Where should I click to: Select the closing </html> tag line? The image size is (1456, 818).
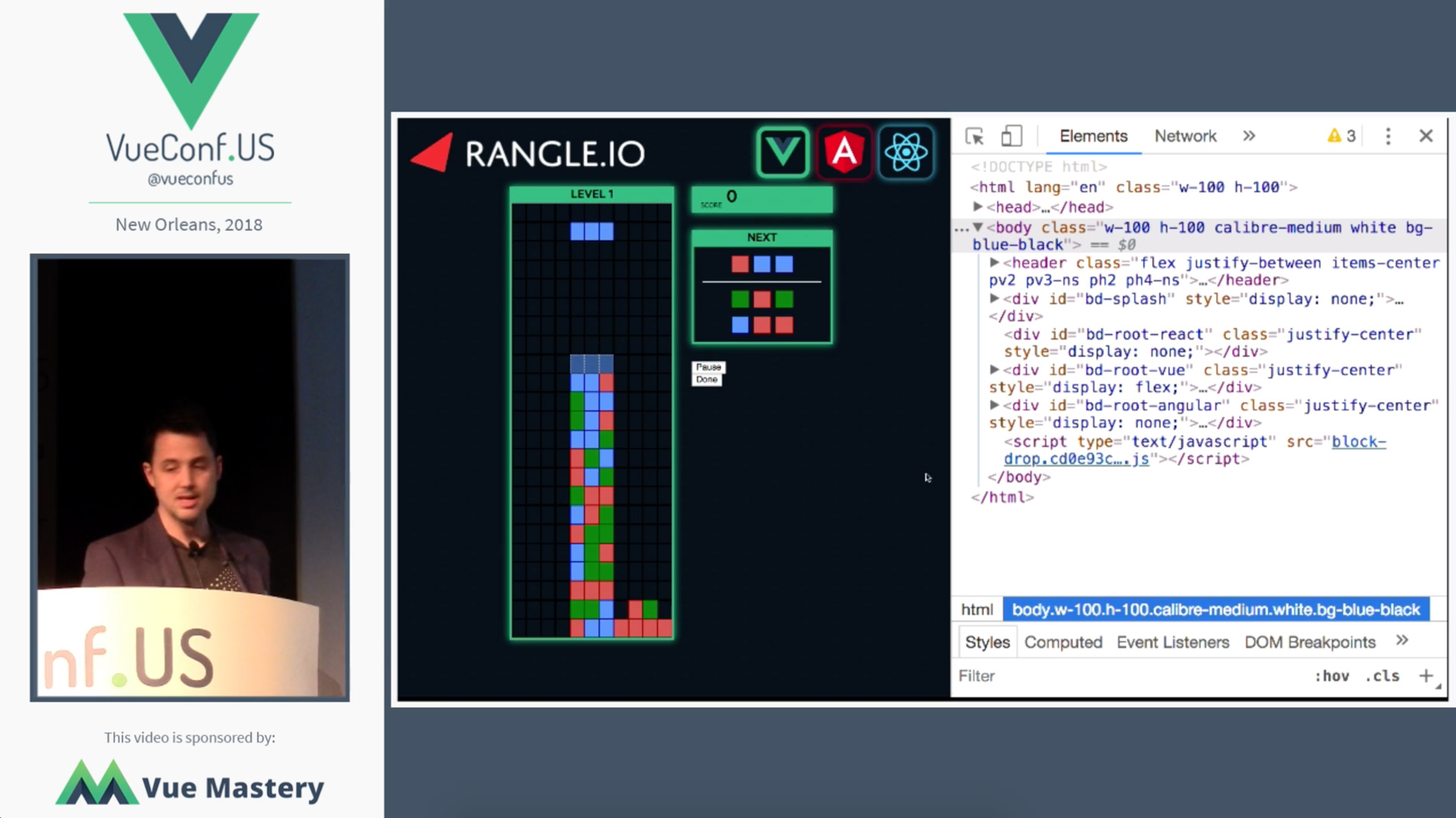[x=1002, y=497]
